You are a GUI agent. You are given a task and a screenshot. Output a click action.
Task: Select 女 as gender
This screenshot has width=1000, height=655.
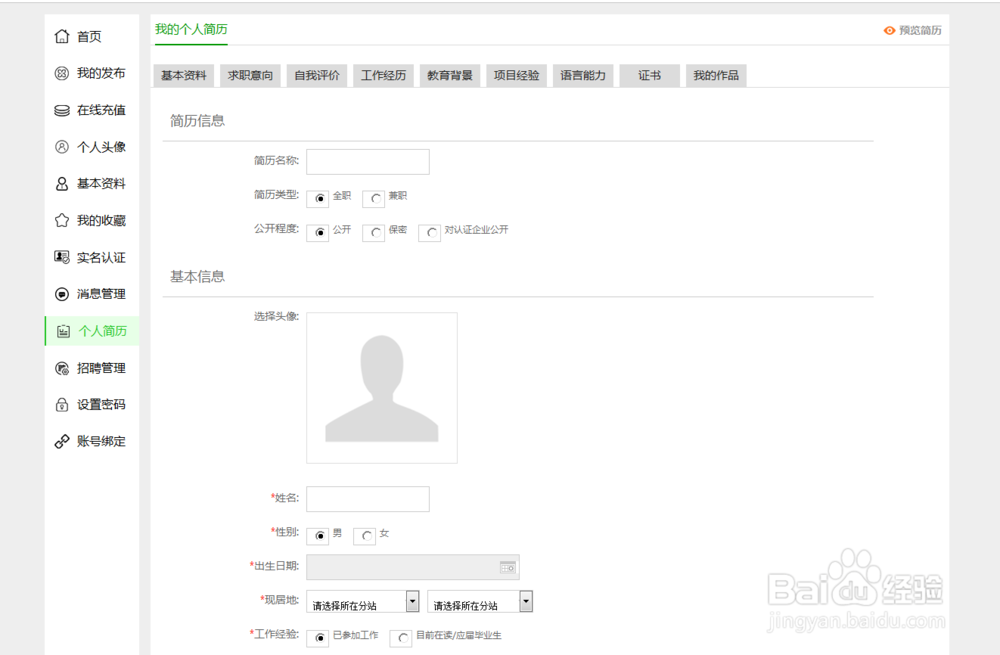(365, 536)
